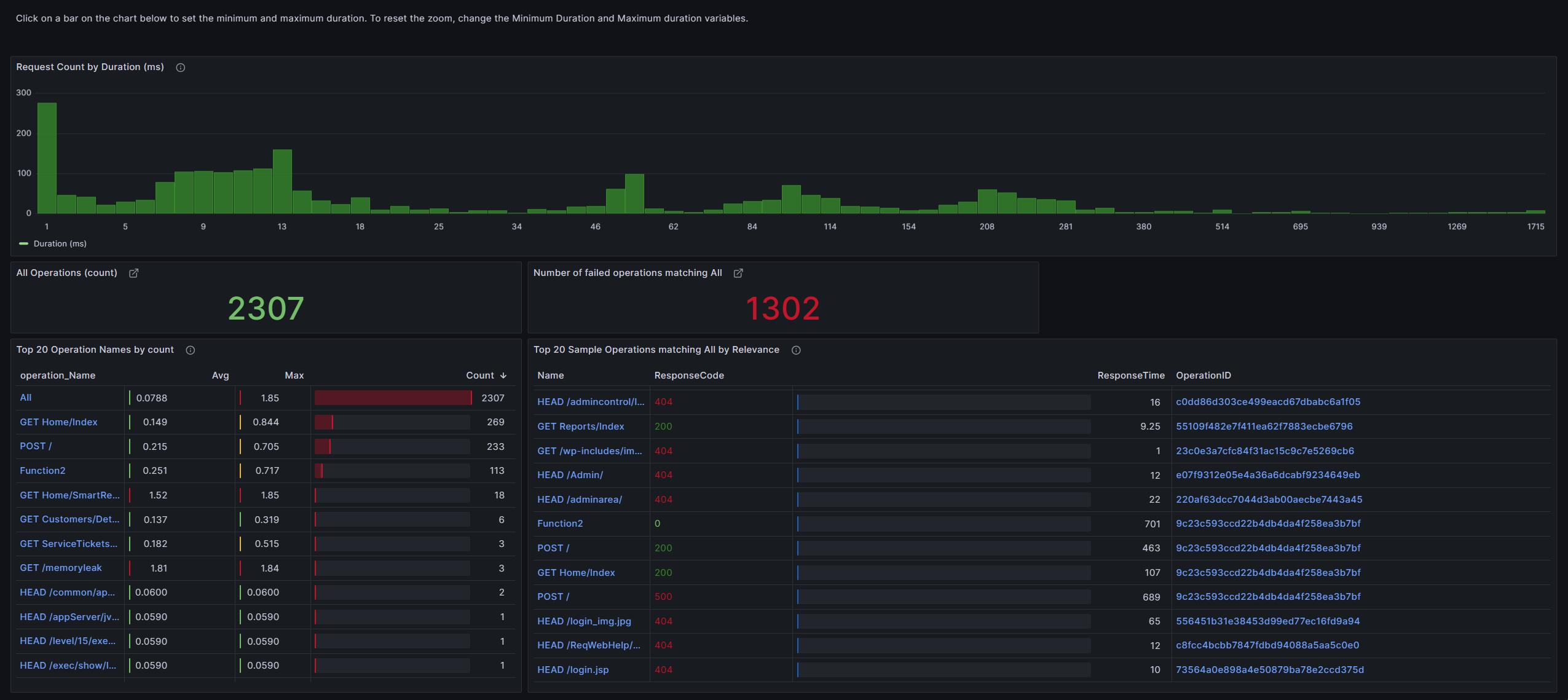1568x700 pixels.
Task: Open the GET Home/Index operation link
Action: point(58,422)
